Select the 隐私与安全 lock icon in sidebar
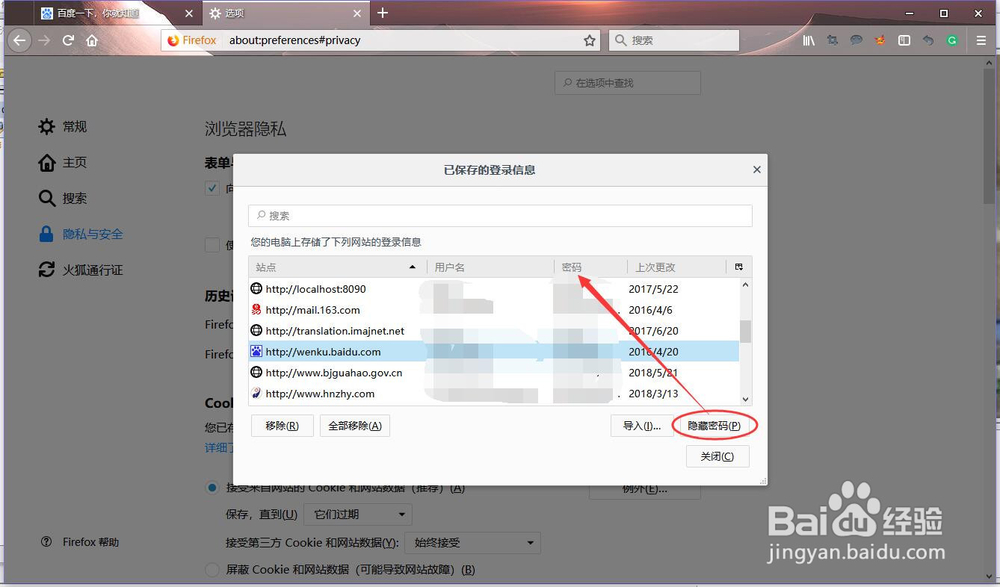Image resolution: width=1000 pixels, height=587 pixels. [x=47, y=233]
